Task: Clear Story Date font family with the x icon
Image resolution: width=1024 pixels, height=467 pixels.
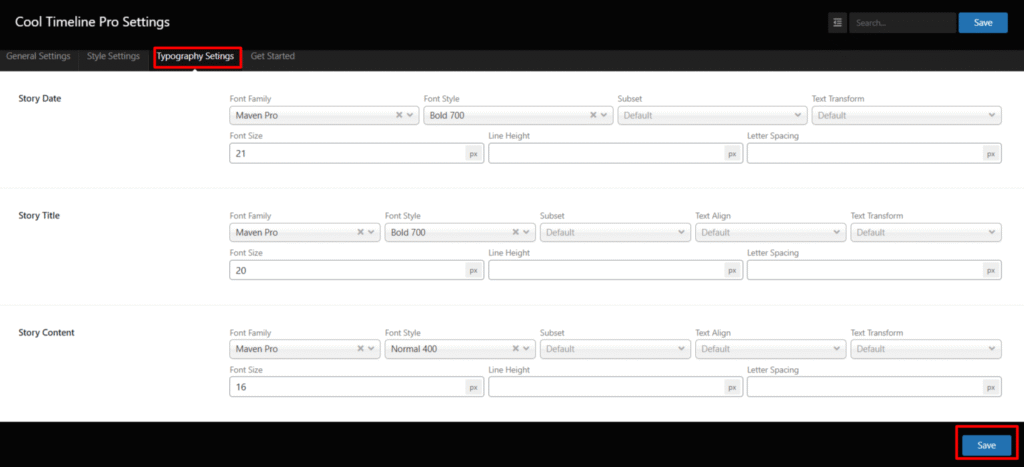Action: click(x=399, y=116)
